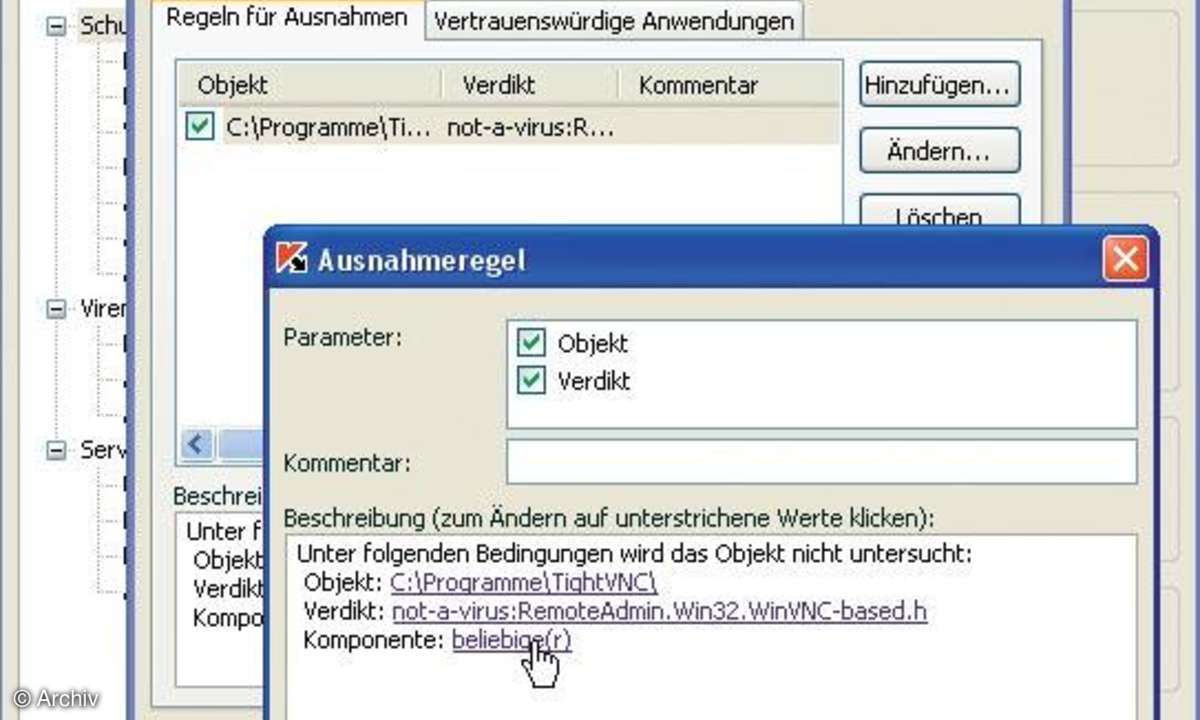Uncheck the C:\Programme\Ti... rule checkbox
1200x720 pixels.
[200, 127]
